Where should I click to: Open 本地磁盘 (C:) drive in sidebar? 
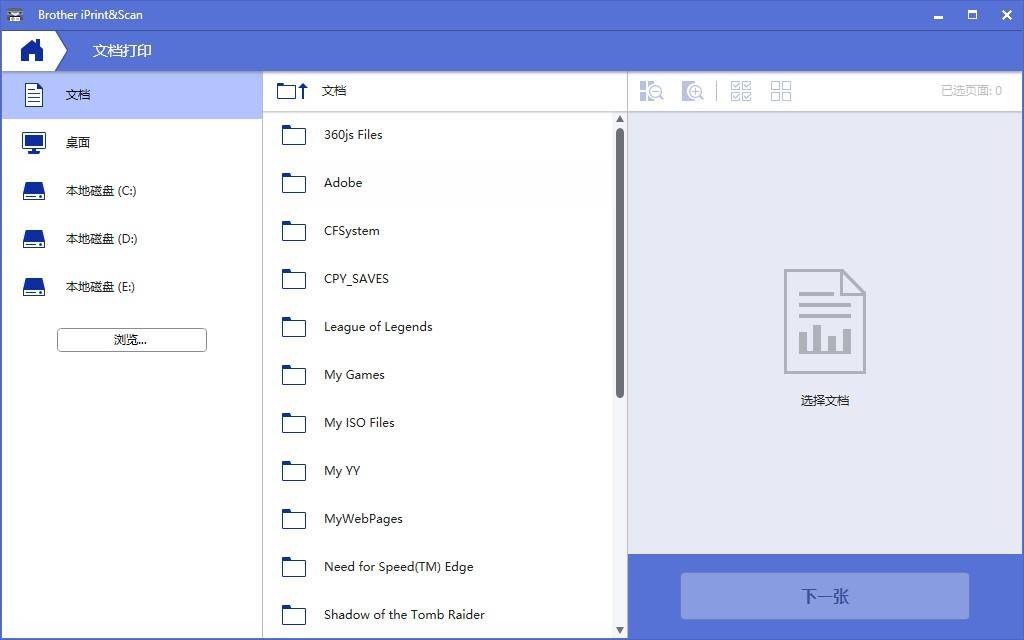100,190
